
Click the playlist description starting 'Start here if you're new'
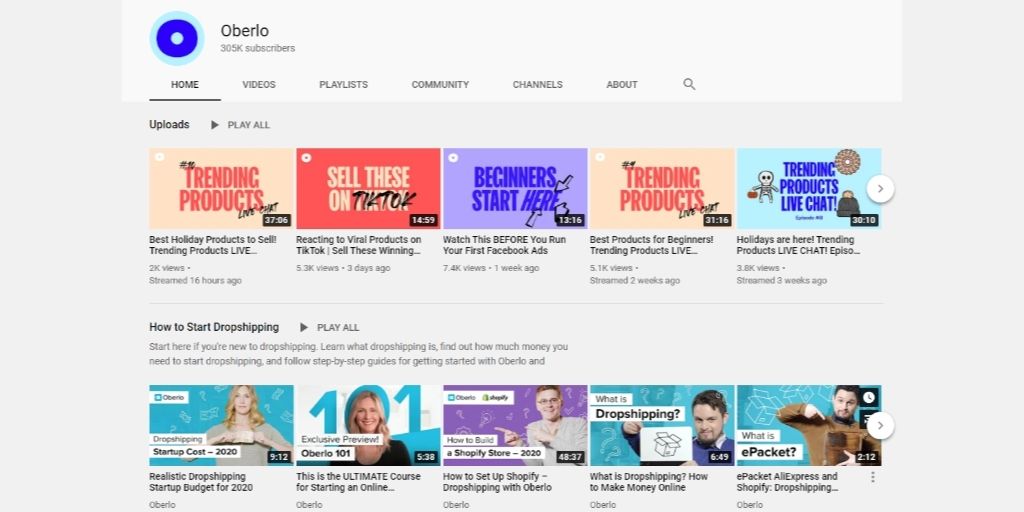tap(359, 353)
